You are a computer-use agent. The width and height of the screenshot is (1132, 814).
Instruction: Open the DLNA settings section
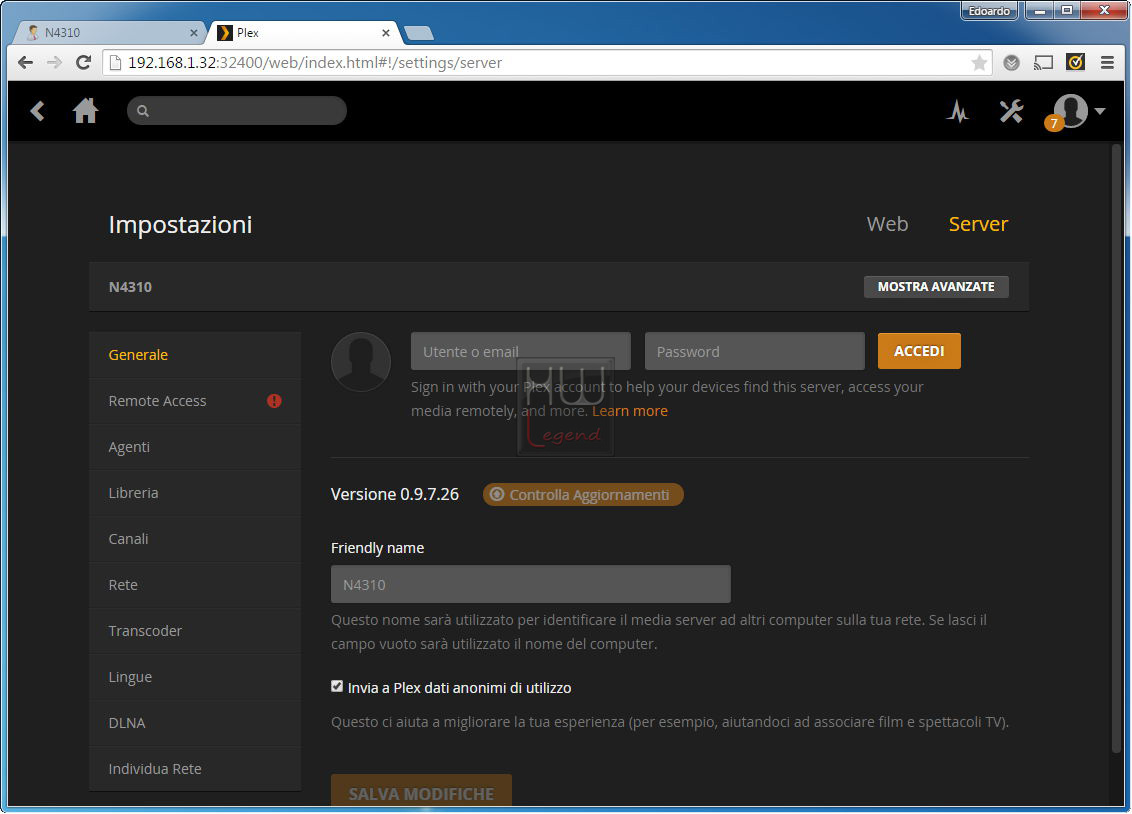point(195,723)
